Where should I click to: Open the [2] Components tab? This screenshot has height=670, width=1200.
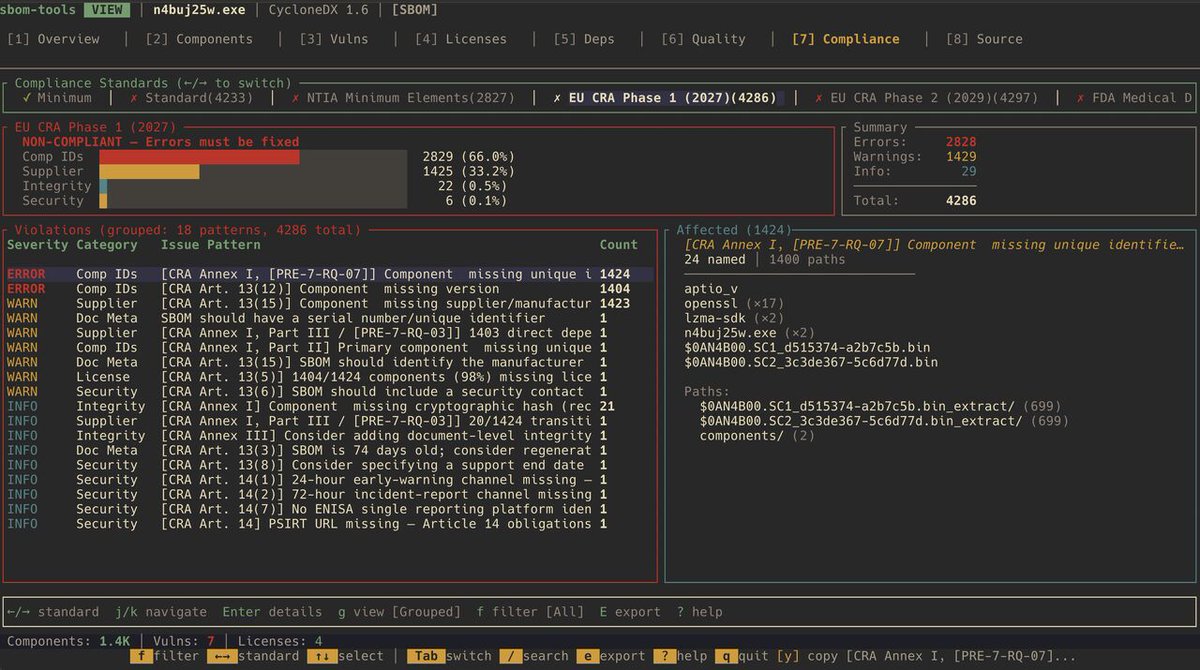tap(199, 39)
